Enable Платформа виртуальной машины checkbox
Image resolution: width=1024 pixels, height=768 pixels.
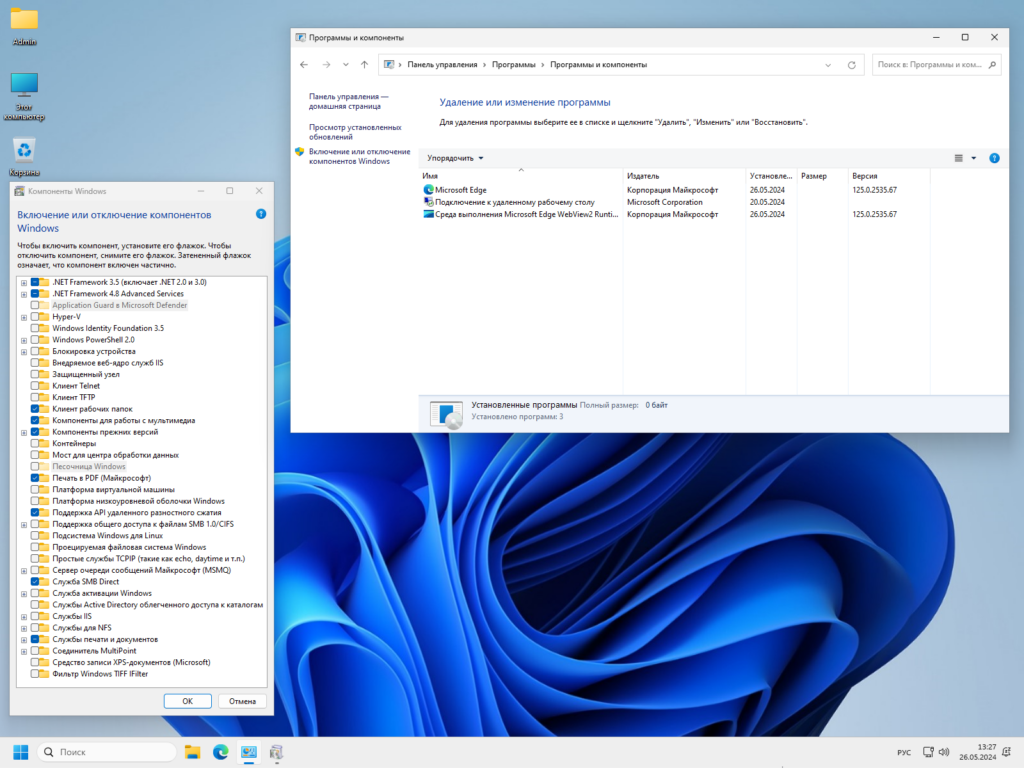point(35,489)
